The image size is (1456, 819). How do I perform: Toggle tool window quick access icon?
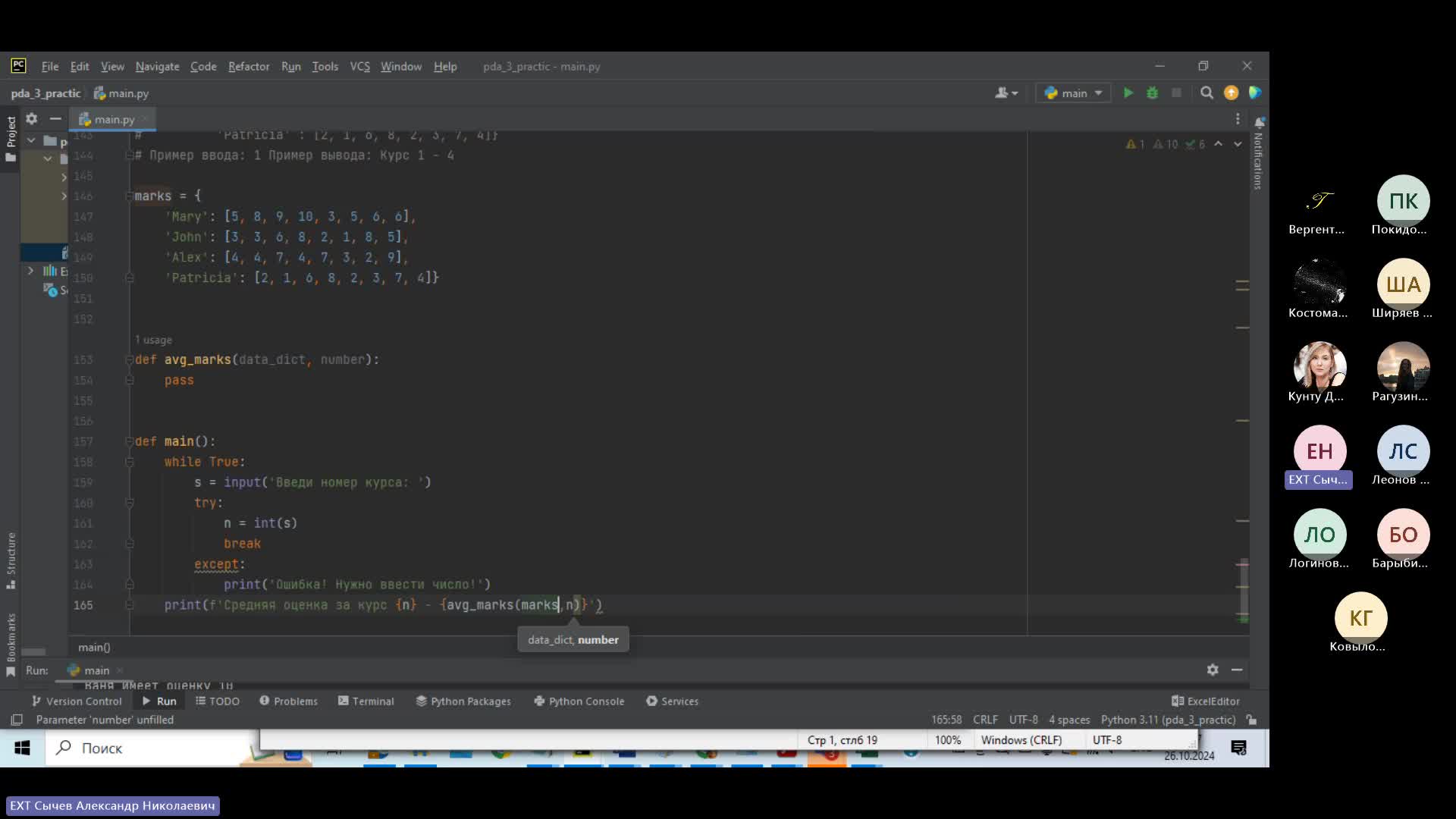coord(16,720)
